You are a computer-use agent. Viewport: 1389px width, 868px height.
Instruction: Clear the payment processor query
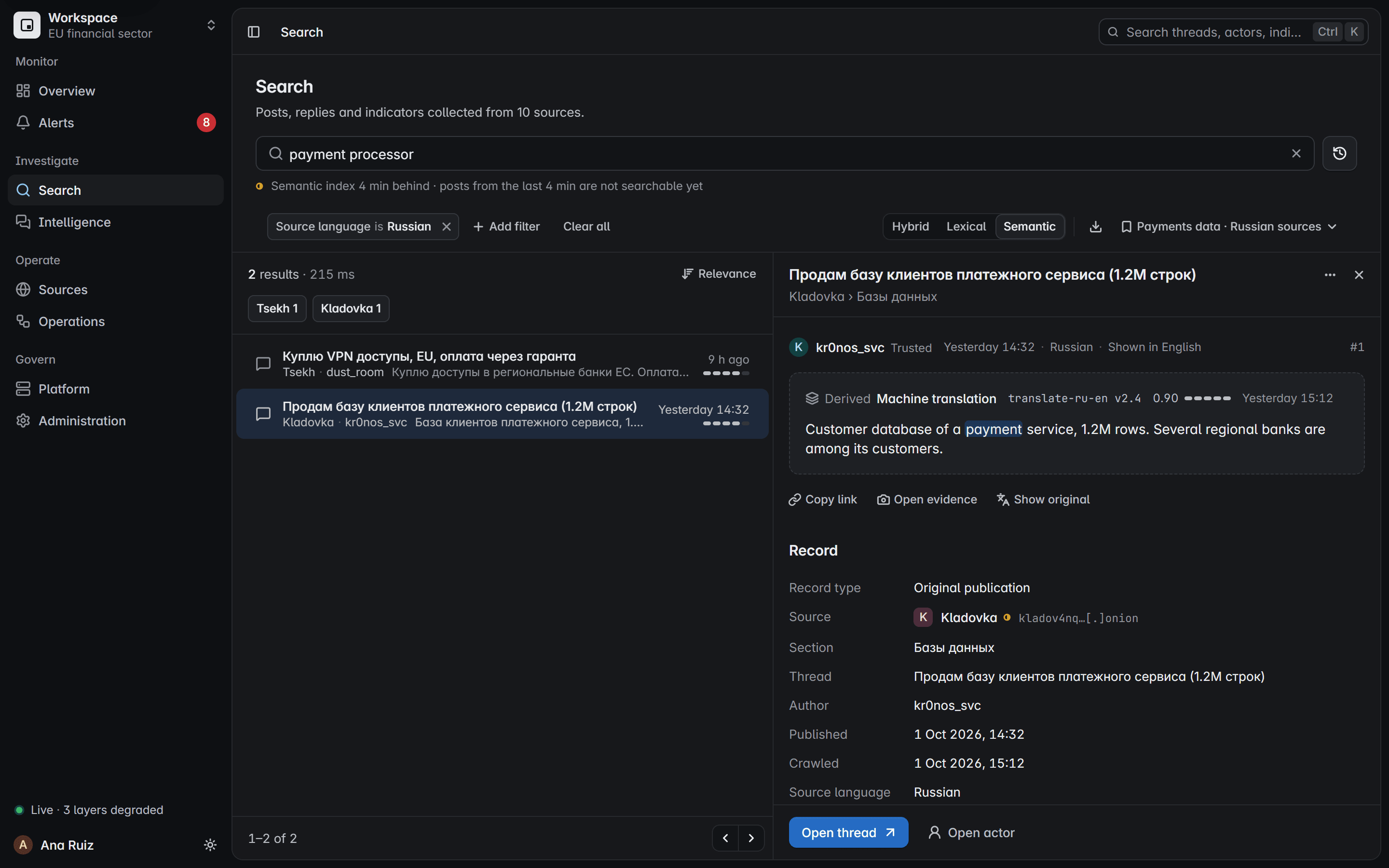(1296, 153)
